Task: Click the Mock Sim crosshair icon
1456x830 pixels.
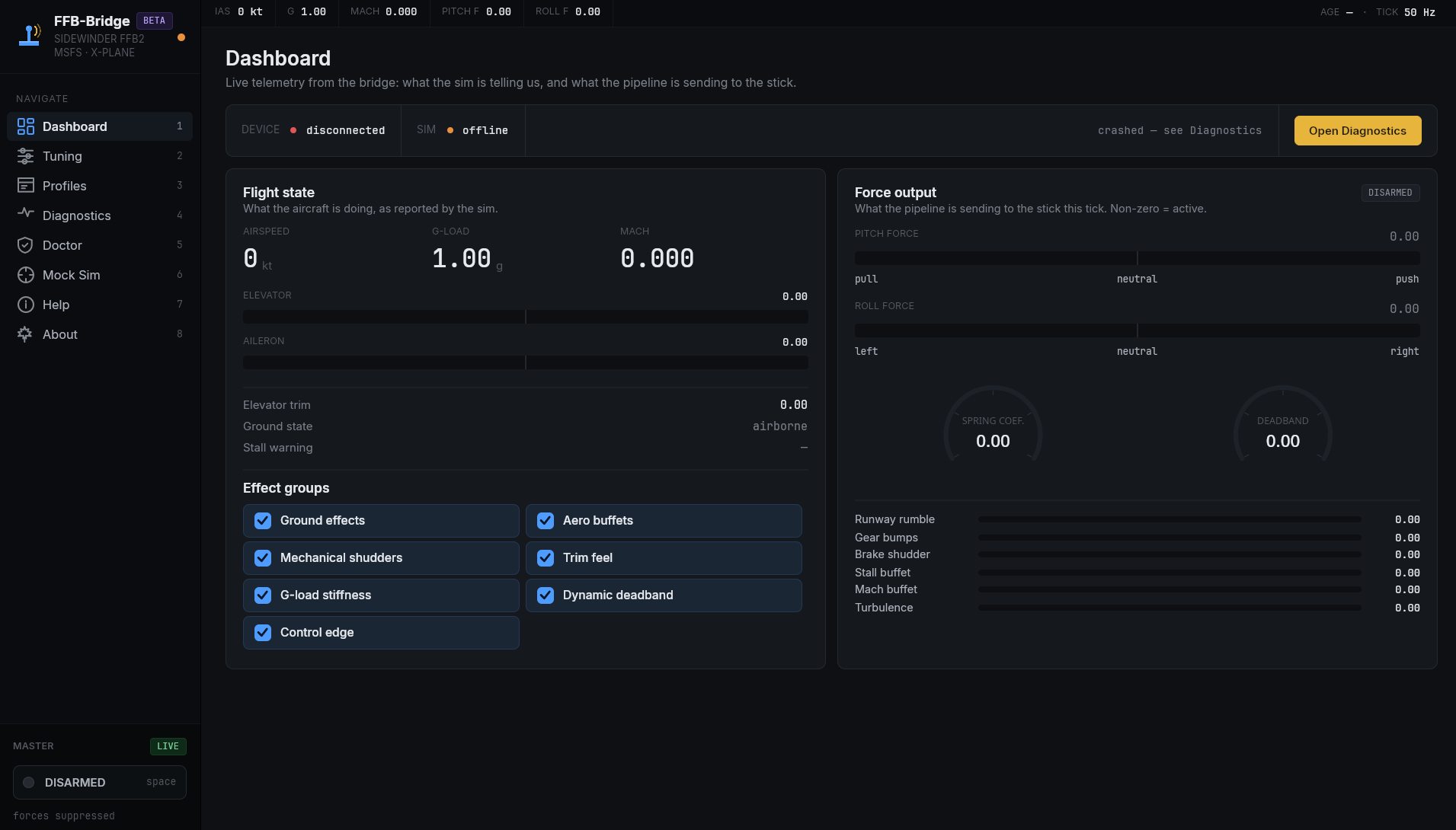Action: click(26, 275)
